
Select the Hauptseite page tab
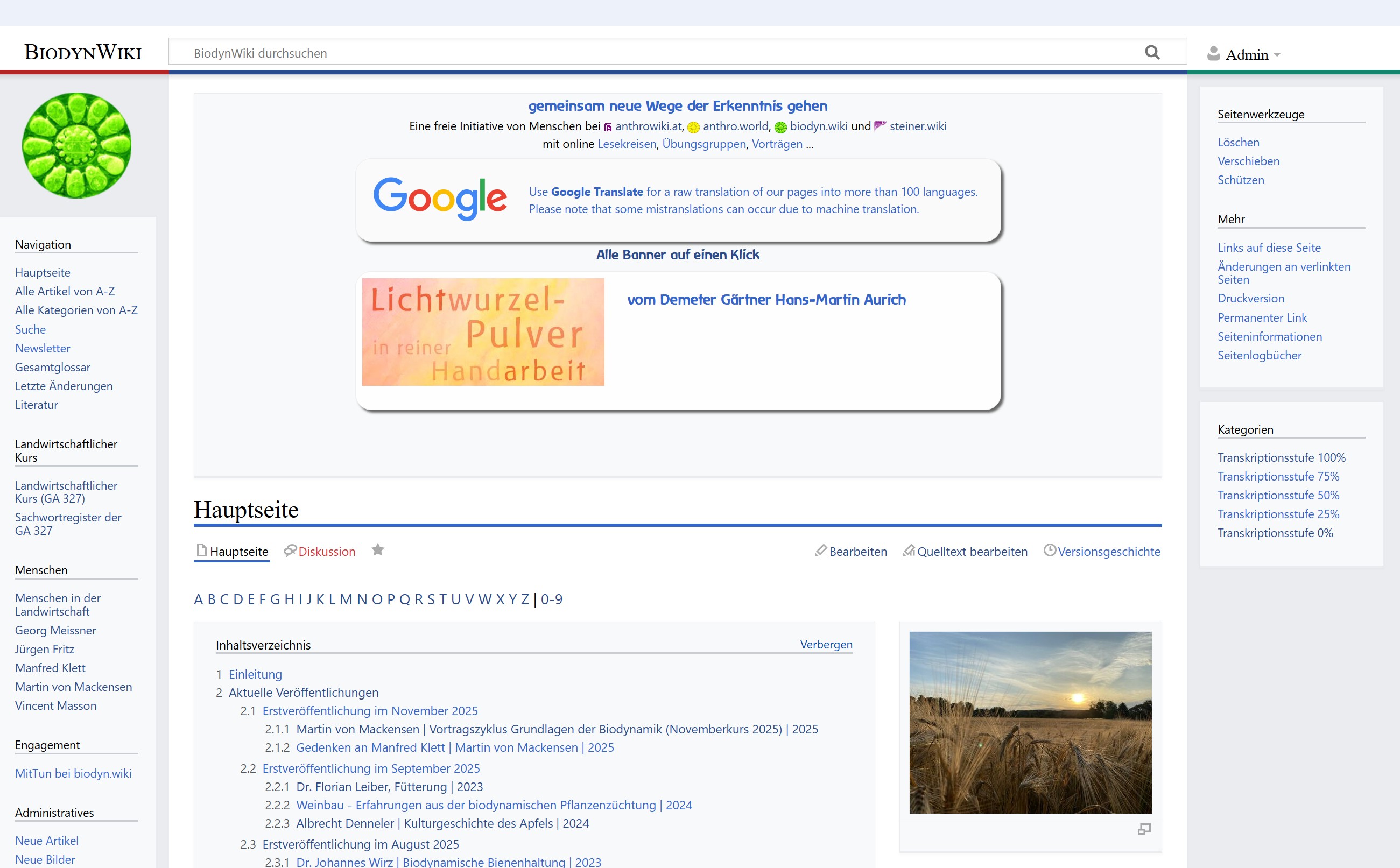(x=238, y=551)
